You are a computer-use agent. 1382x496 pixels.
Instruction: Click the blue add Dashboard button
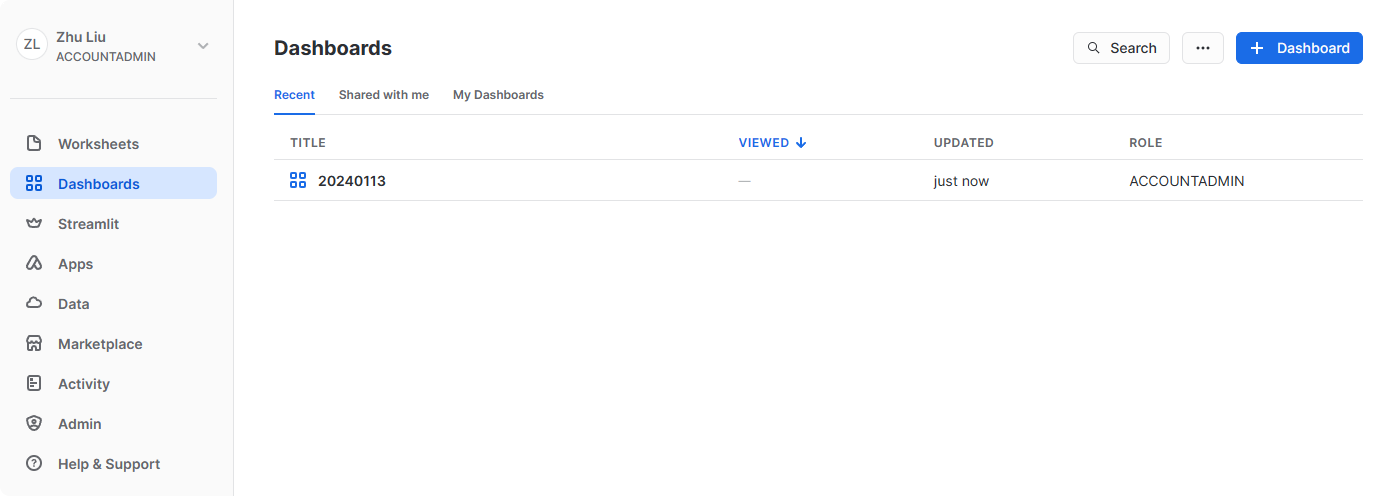(1299, 48)
